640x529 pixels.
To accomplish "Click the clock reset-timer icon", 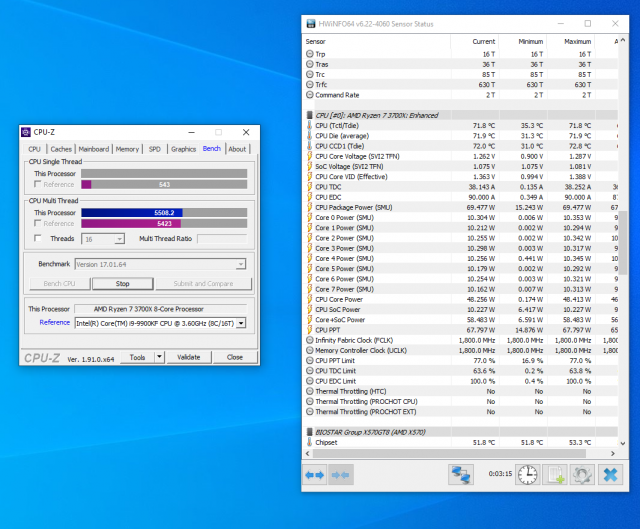I will [x=526, y=474].
